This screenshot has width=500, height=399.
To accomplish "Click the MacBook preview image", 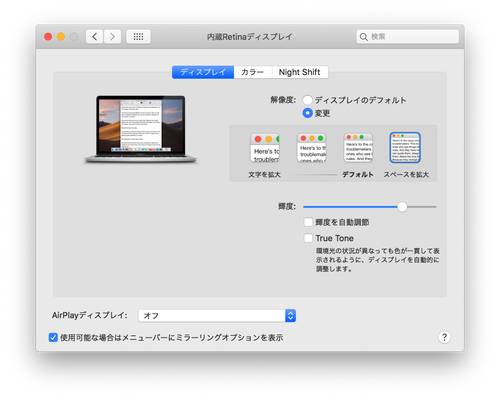I will coord(140,129).
